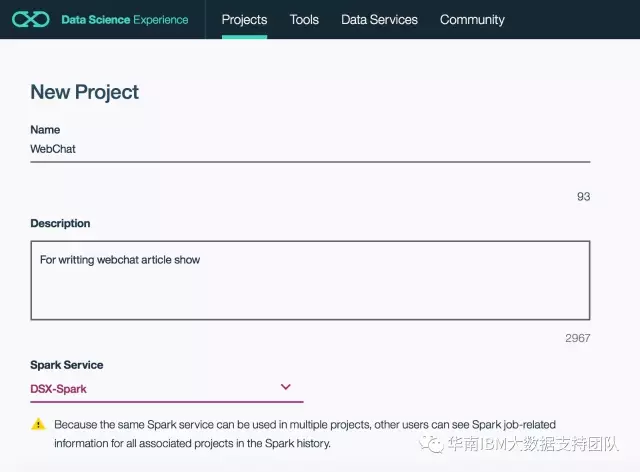Click the Chinese IBM team watermark text
This screenshot has width=640, height=472.
pos(533,444)
